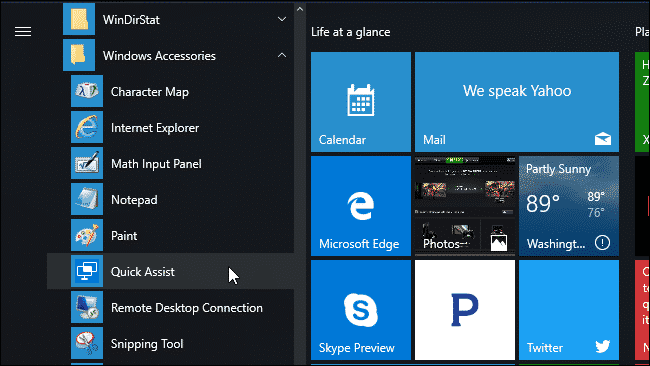Open Snipping Tool icon

click(x=87, y=343)
